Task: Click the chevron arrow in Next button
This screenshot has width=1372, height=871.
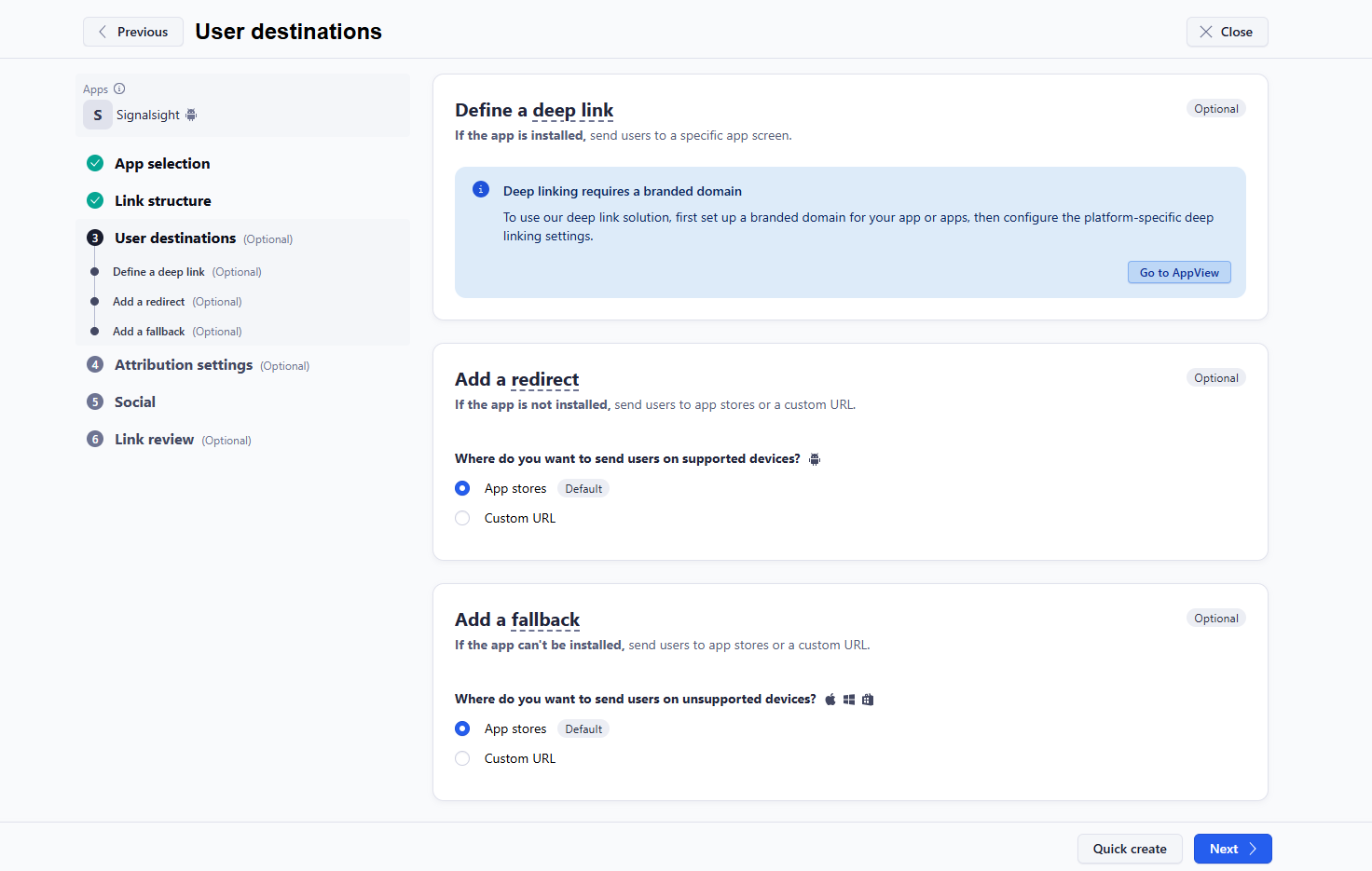Action: [x=1253, y=849]
